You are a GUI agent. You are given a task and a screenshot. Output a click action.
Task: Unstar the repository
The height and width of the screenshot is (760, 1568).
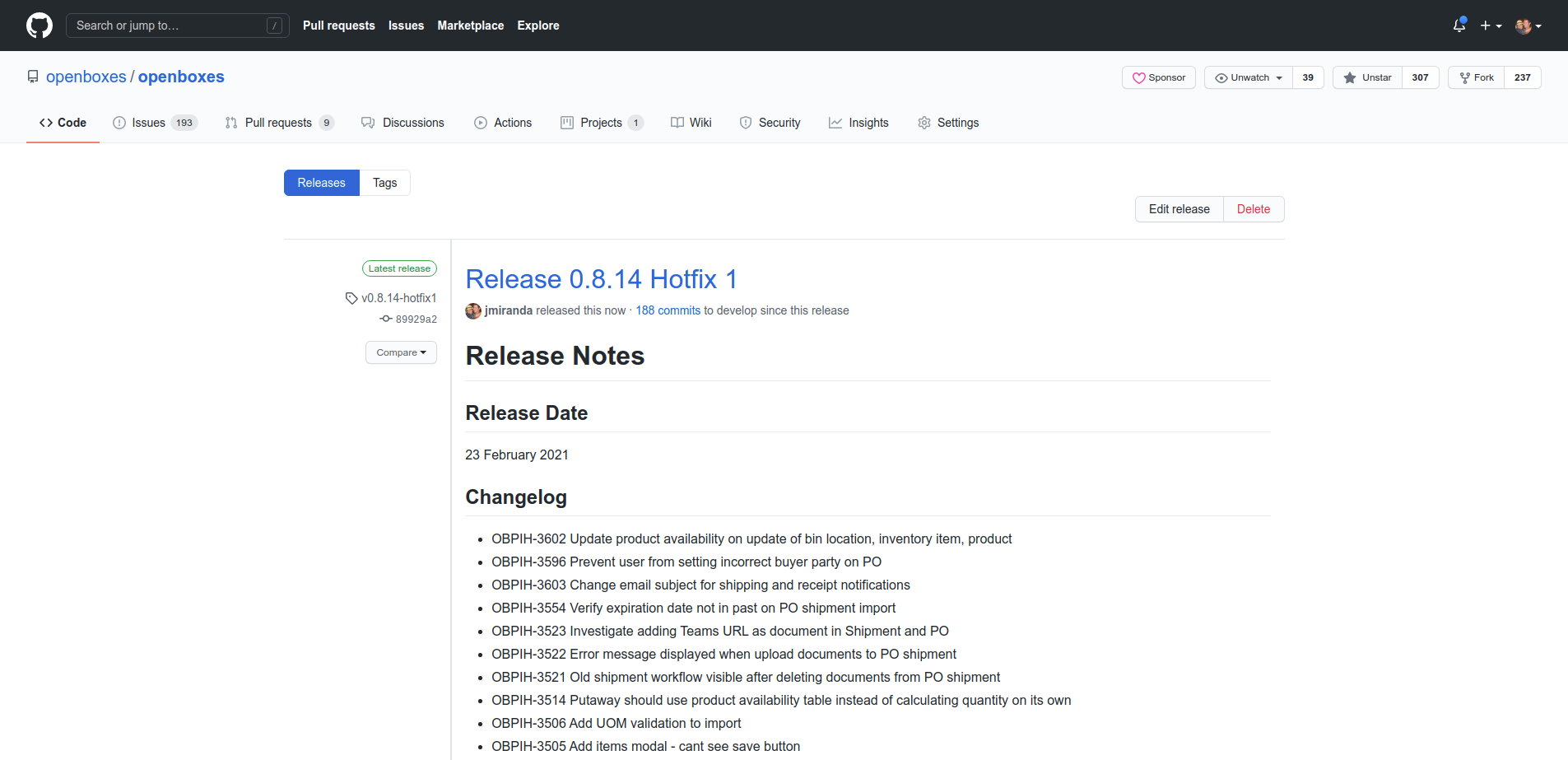1367,77
